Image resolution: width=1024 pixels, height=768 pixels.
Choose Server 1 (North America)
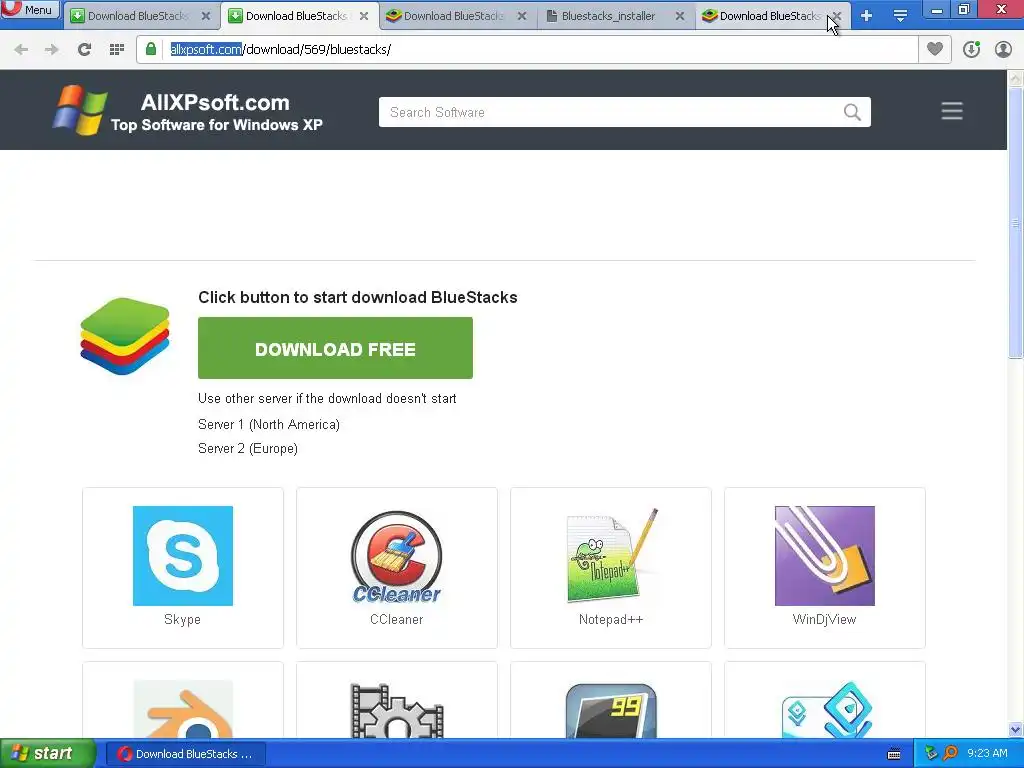[x=268, y=424]
